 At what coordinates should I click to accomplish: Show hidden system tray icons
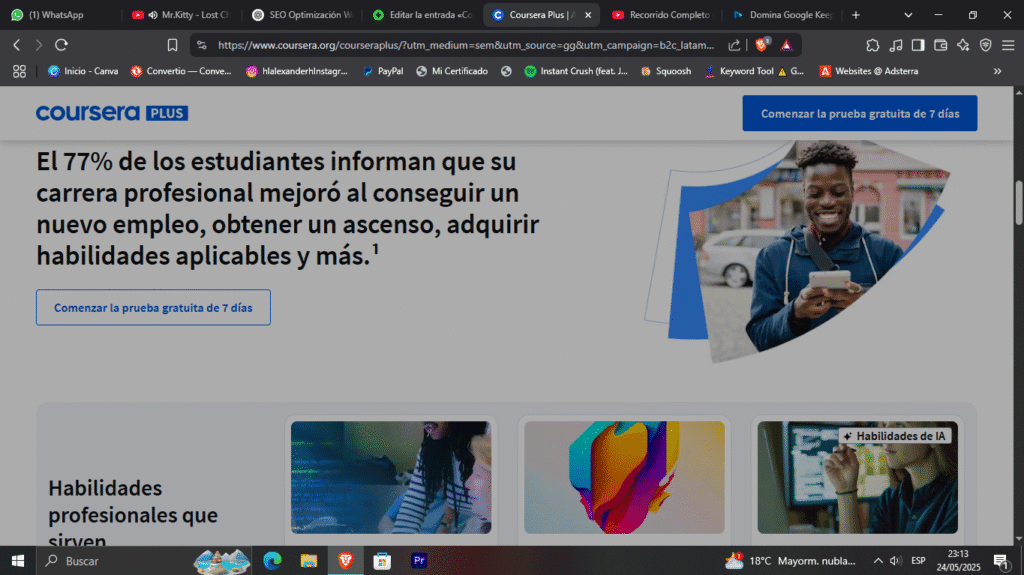pyautogui.click(x=878, y=561)
